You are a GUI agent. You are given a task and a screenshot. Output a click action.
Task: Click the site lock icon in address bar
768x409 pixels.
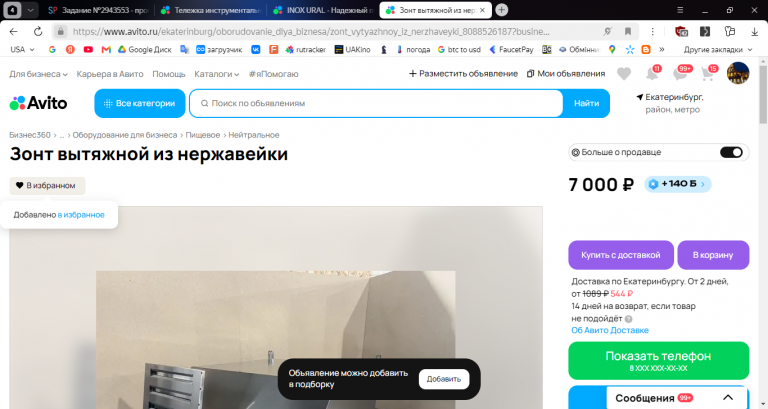[x=60, y=31]
